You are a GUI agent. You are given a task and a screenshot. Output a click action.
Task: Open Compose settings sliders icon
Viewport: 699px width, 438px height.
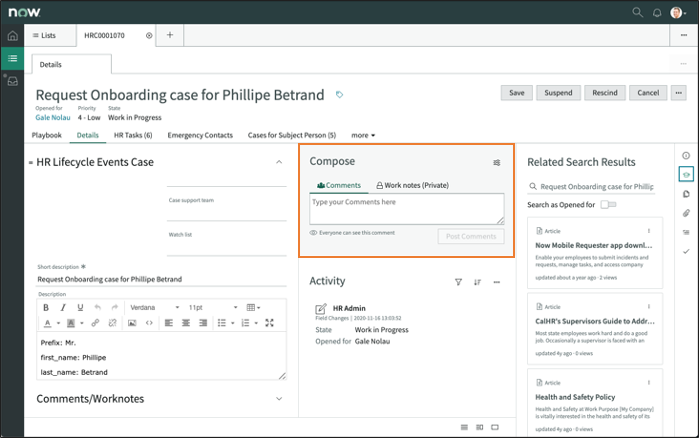point(497,163)
